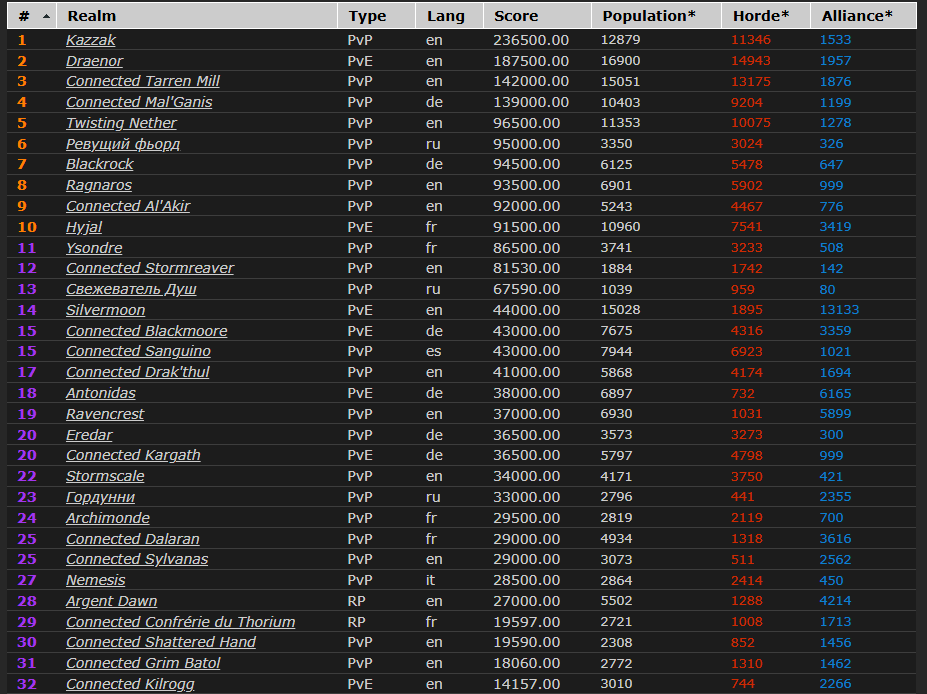The image size is (927, 694).
Task: Select Nemesis language cell 'it'
Action: pyautogui.click(x=430, y=581)
